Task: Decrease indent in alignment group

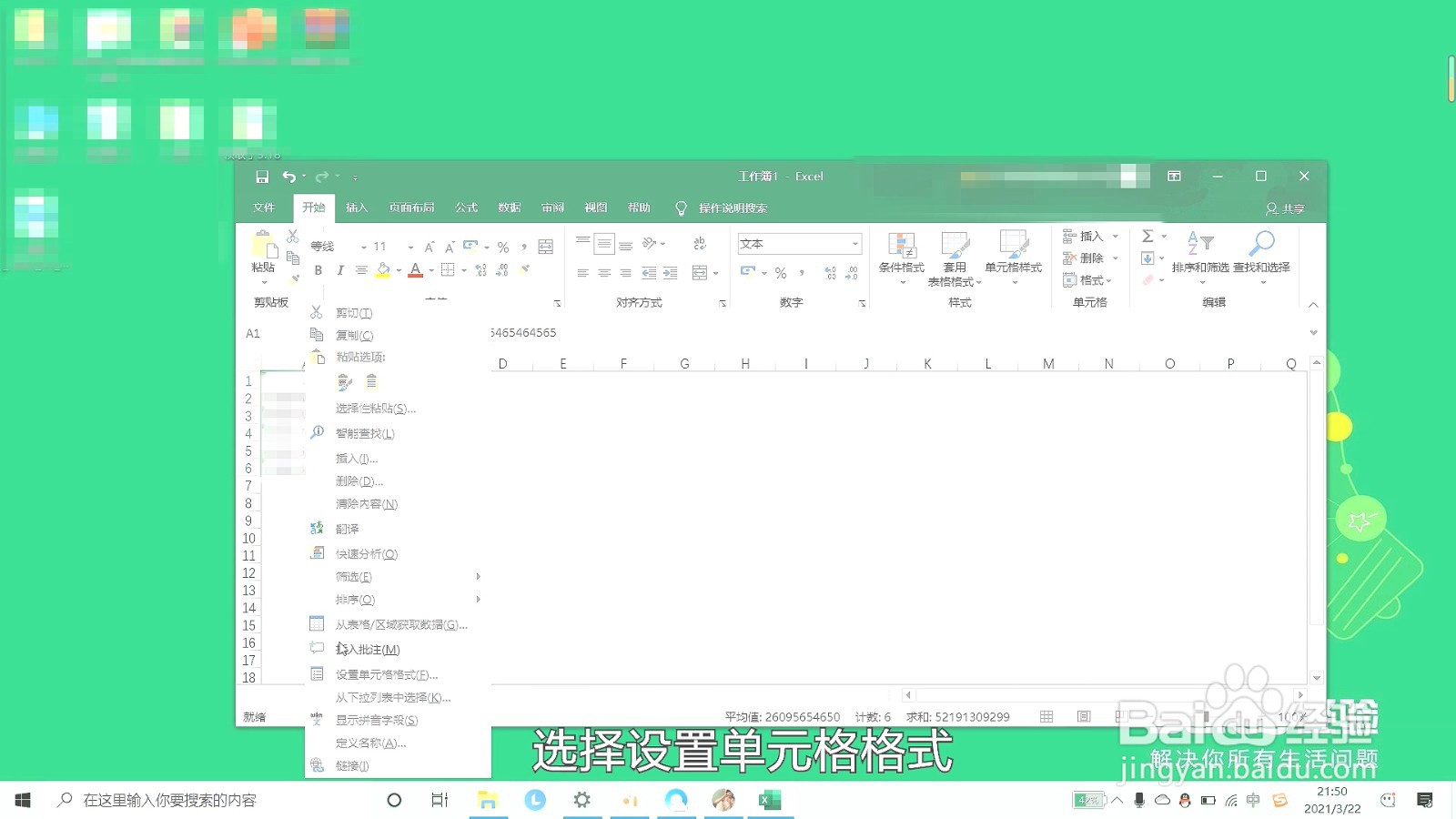Action: 649,273
